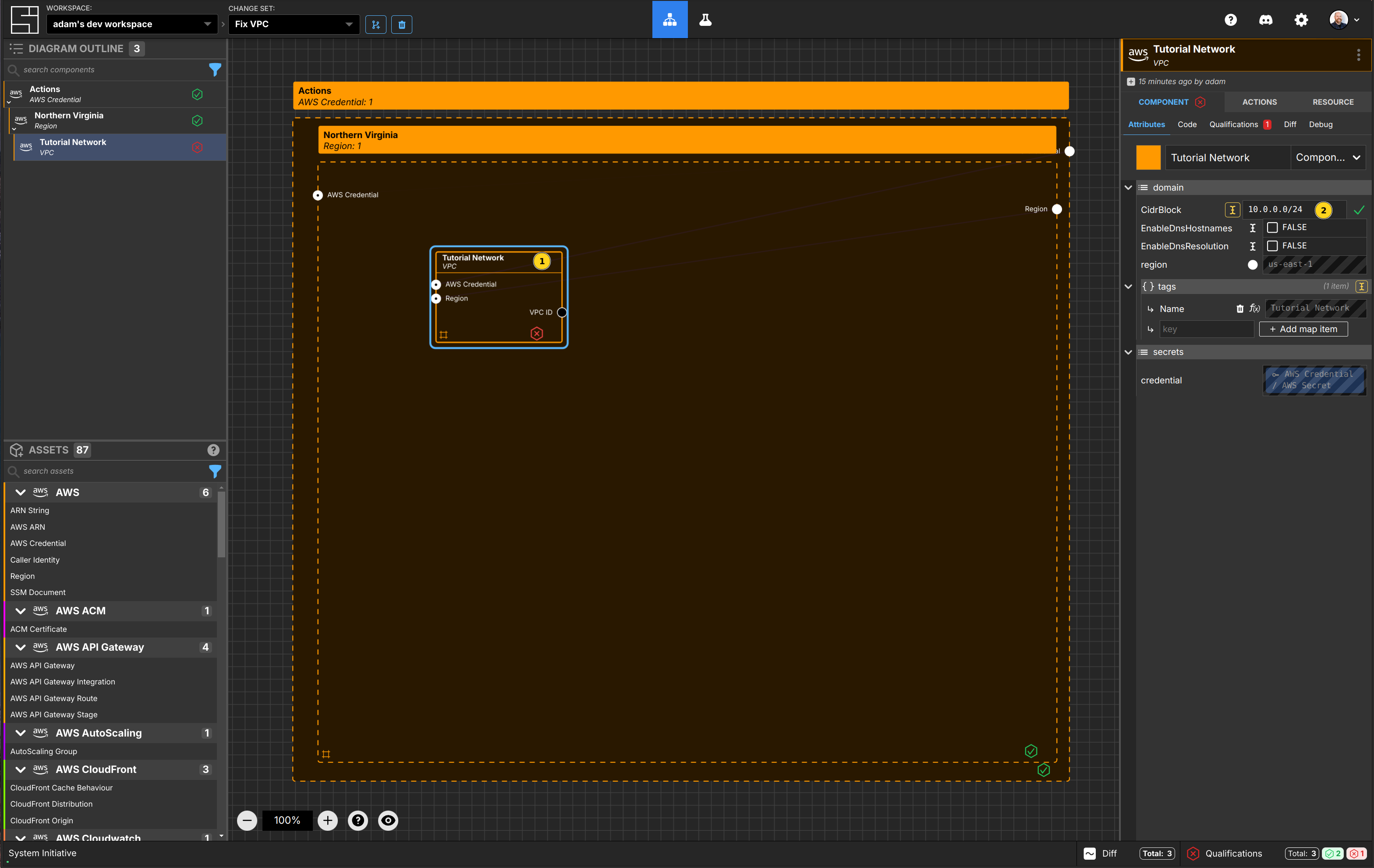Image resolution: width=1374 pixels, height=868 pixels.
Task: Click the Region input socket on VPC node
Action: coord(436,298)
